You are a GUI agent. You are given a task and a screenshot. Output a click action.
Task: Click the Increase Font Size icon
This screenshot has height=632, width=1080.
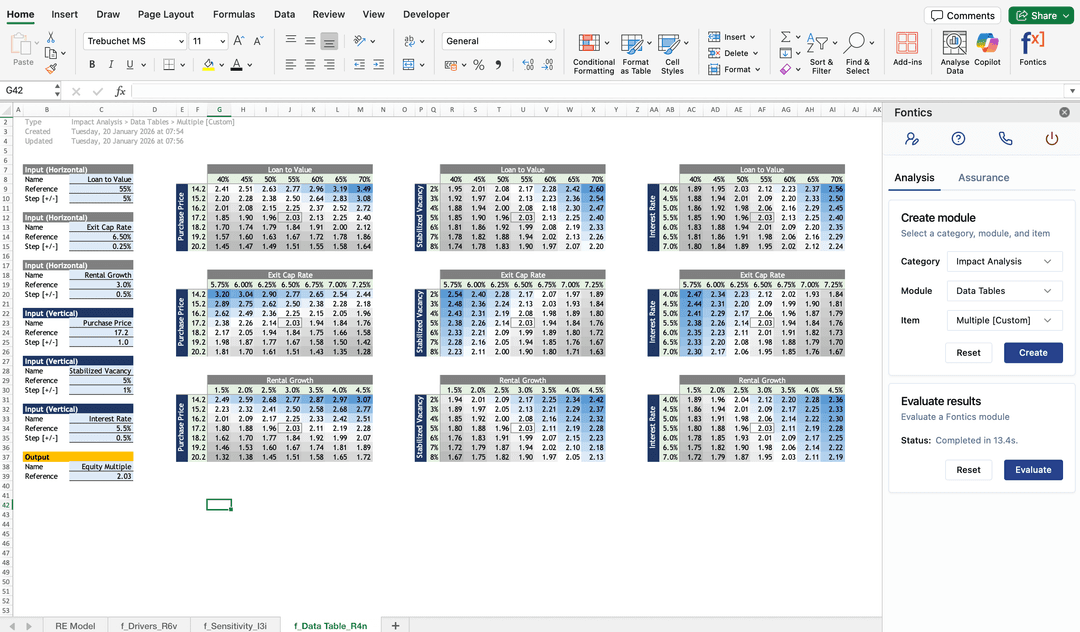(x=238, y=41)
